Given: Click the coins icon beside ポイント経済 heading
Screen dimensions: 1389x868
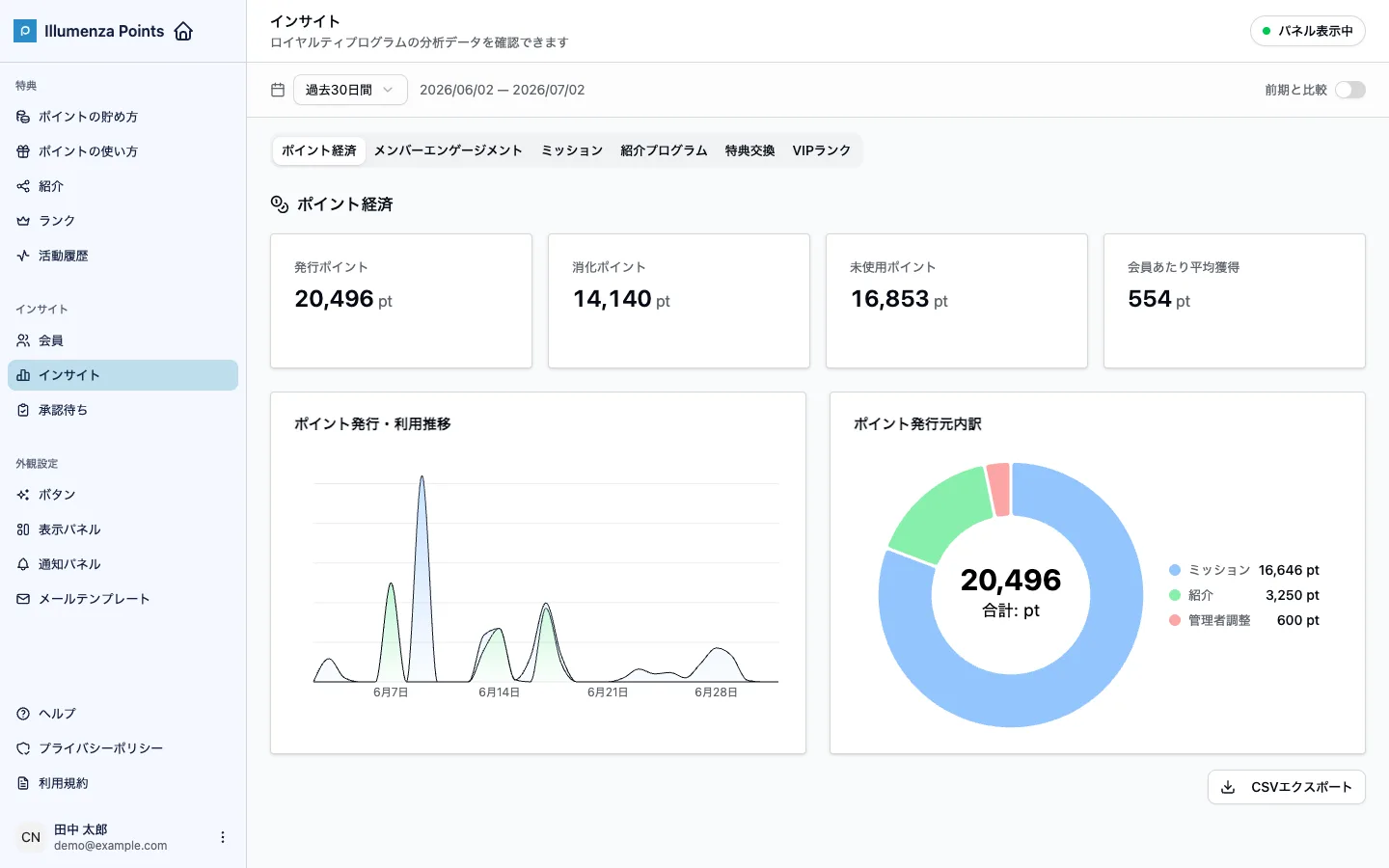Looking at the screenshot, I should [x=280, y=204].
